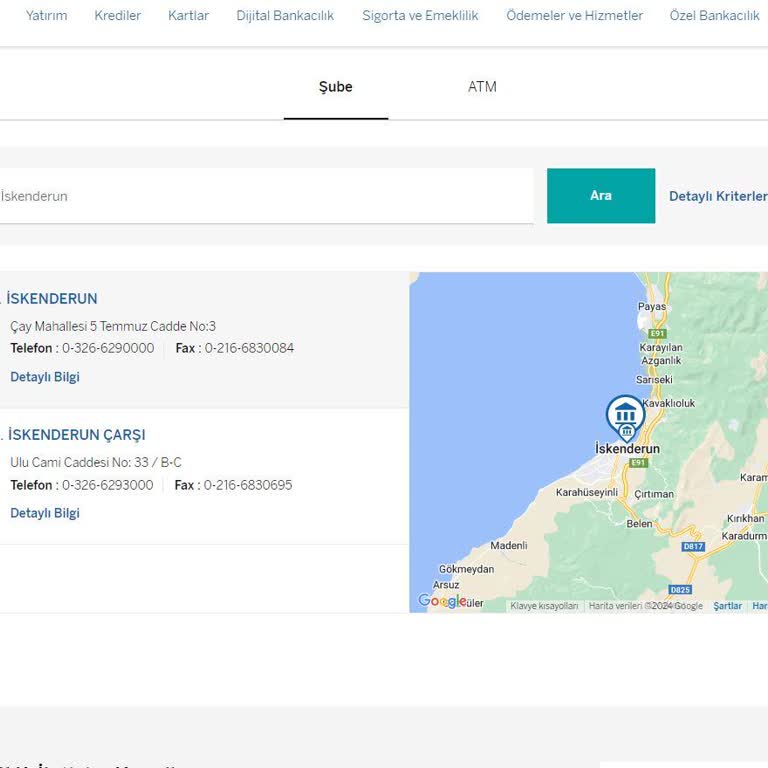Open the Dijital Bankacılık menu
Image resolution: width=768 pixels, height=768 pixels.
[285, 16]
